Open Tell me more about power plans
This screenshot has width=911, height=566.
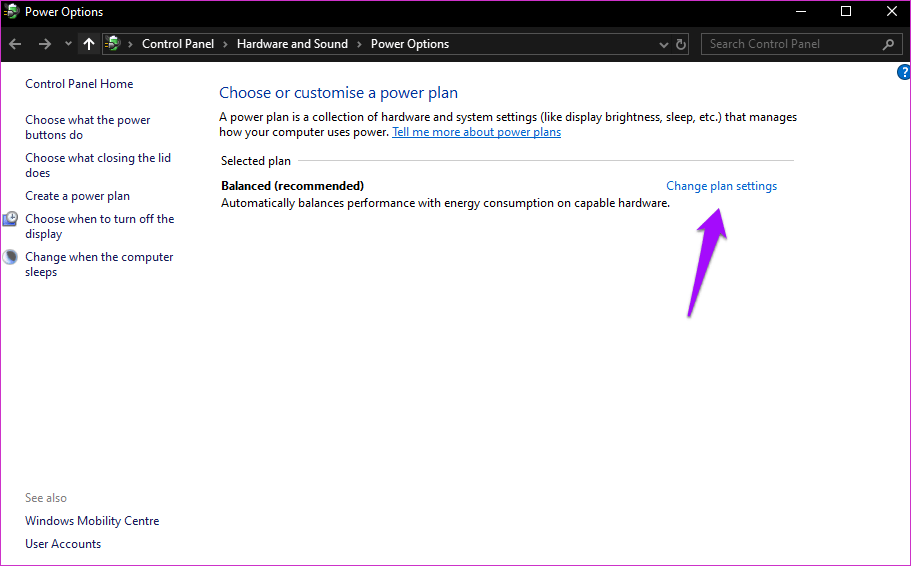click(x=476, y=132)
